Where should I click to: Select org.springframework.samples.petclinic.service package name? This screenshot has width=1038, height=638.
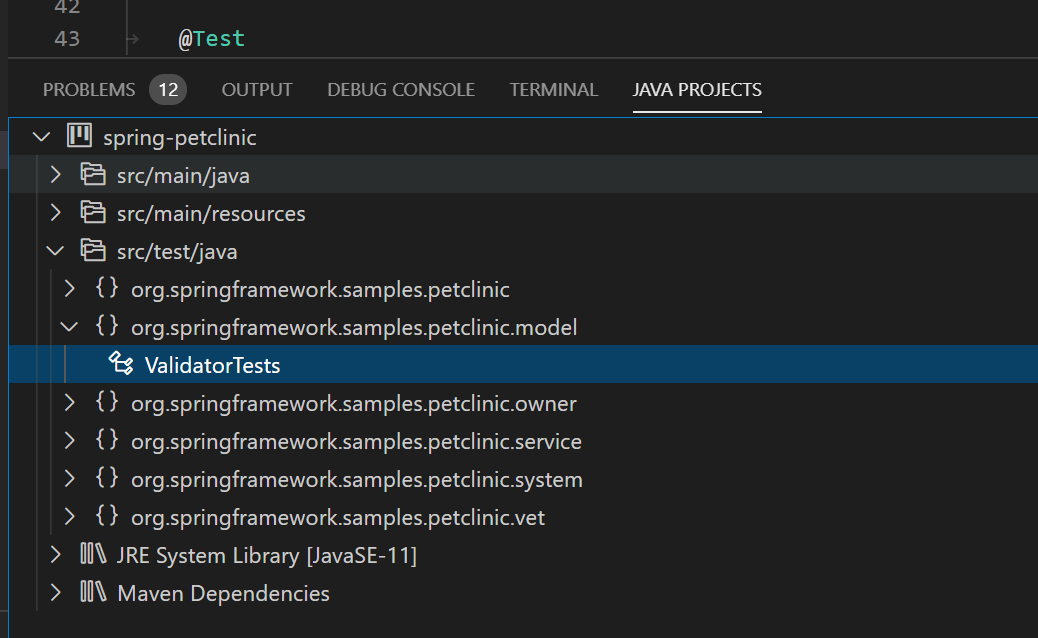coord(356,441)
